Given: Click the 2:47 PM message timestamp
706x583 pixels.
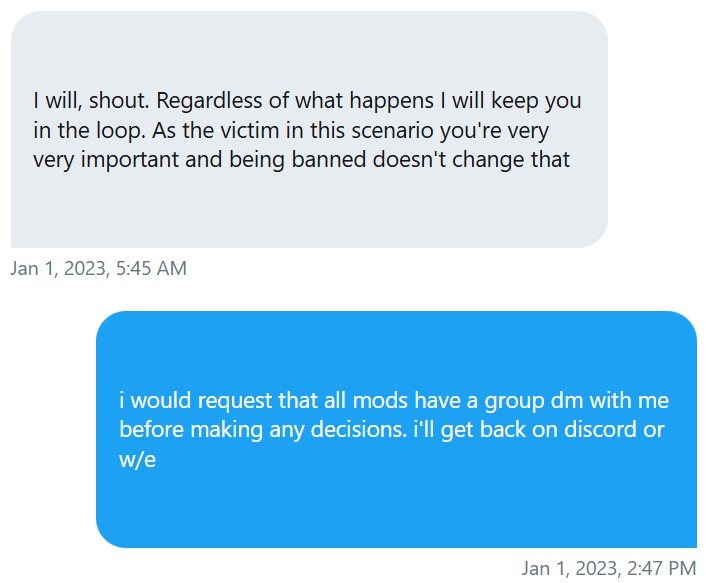Looking at the screenshot, I should (608, 568).
